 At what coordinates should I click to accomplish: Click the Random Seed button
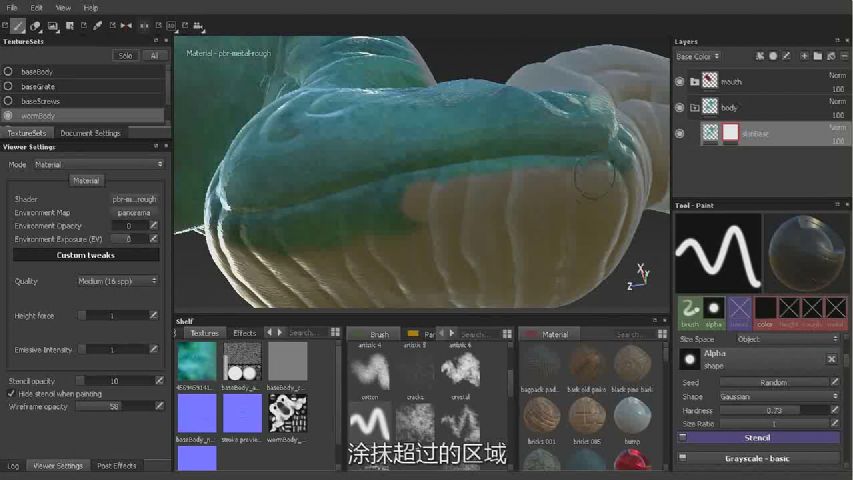773,382
